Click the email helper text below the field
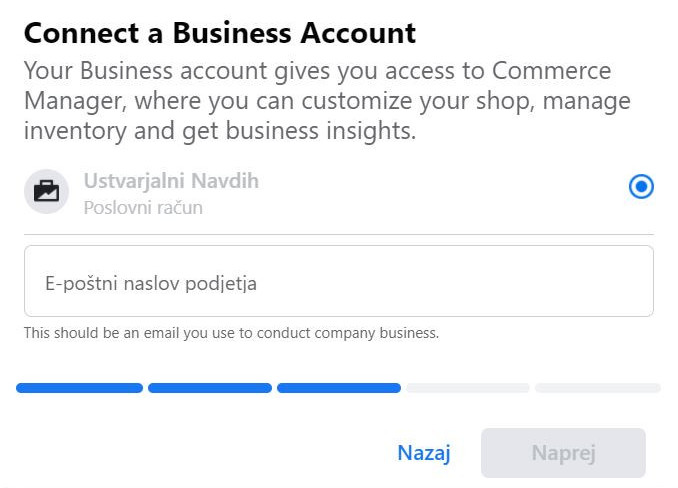The width and height of the screenshot is (678, 488). [x=231, y=333]
